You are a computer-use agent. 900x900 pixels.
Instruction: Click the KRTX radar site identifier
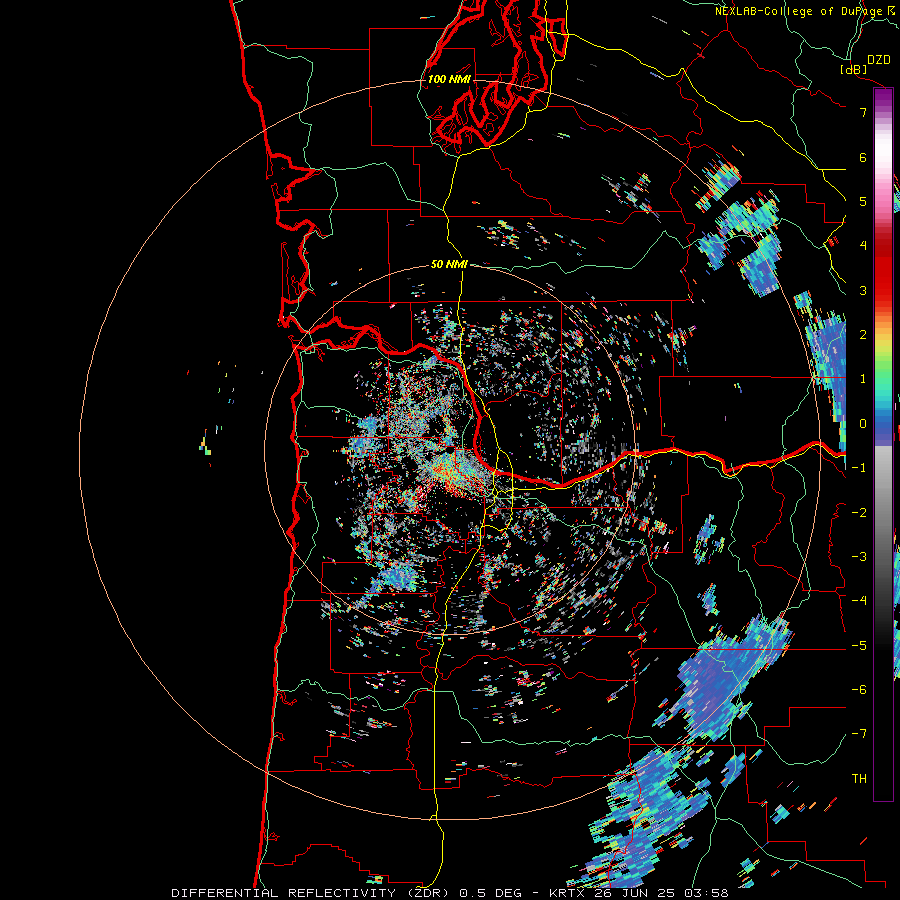(567, 893)
